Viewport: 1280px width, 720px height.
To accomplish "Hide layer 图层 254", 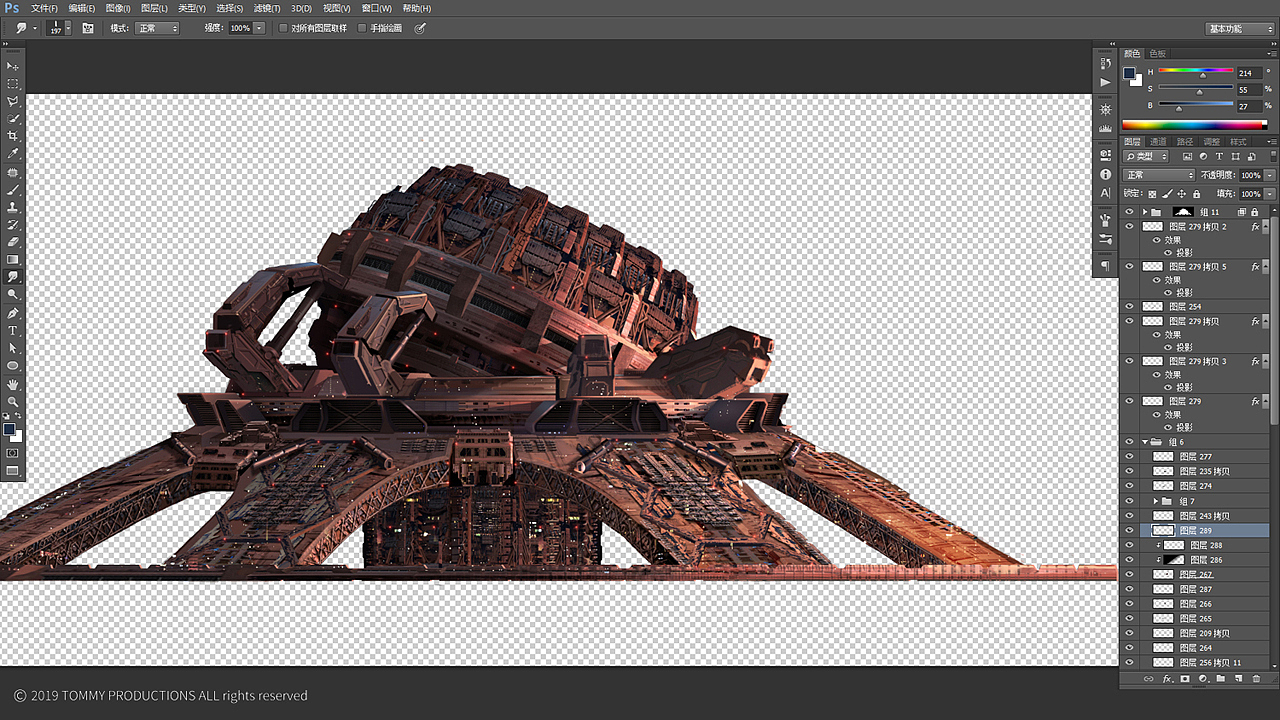I will click(1130, 306).
